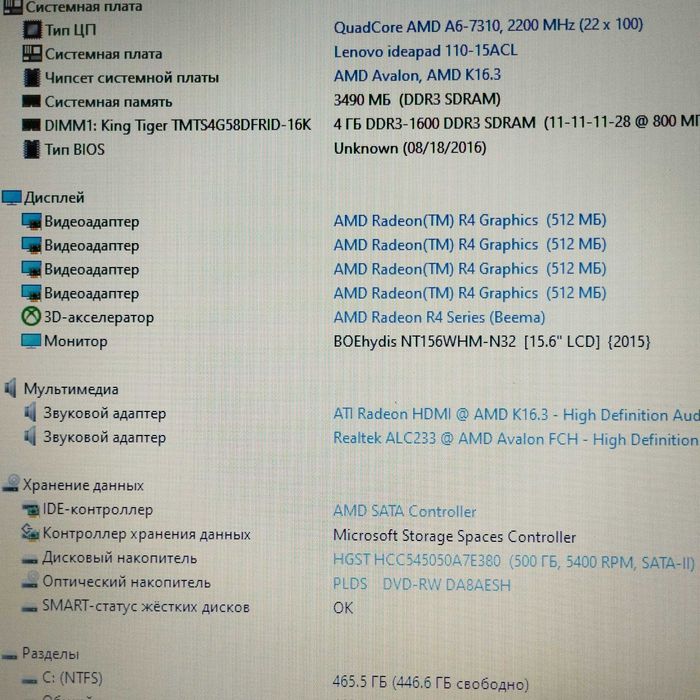This screenshot has width=700, height=700.
Task: Open the AMD Radeon R4 Series (Beema) link
Action: 439,317
